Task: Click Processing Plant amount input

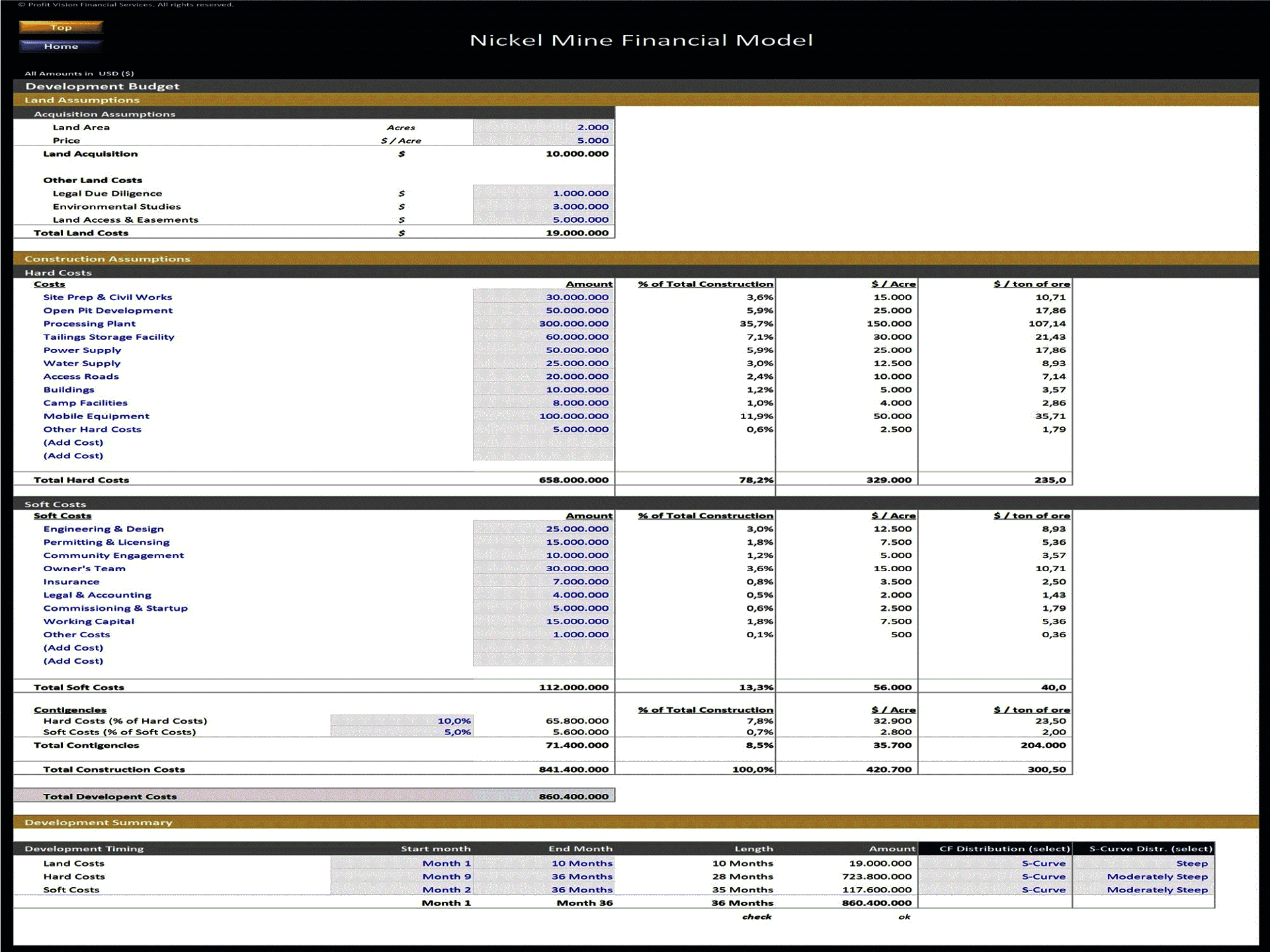Action: [x=543, y=324]
